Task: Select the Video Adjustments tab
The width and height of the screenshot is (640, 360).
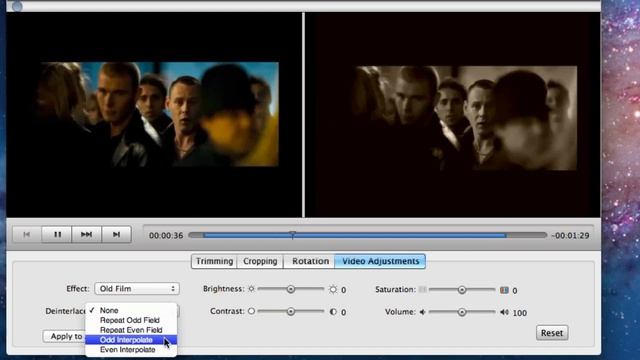Action: coord(380,261)
